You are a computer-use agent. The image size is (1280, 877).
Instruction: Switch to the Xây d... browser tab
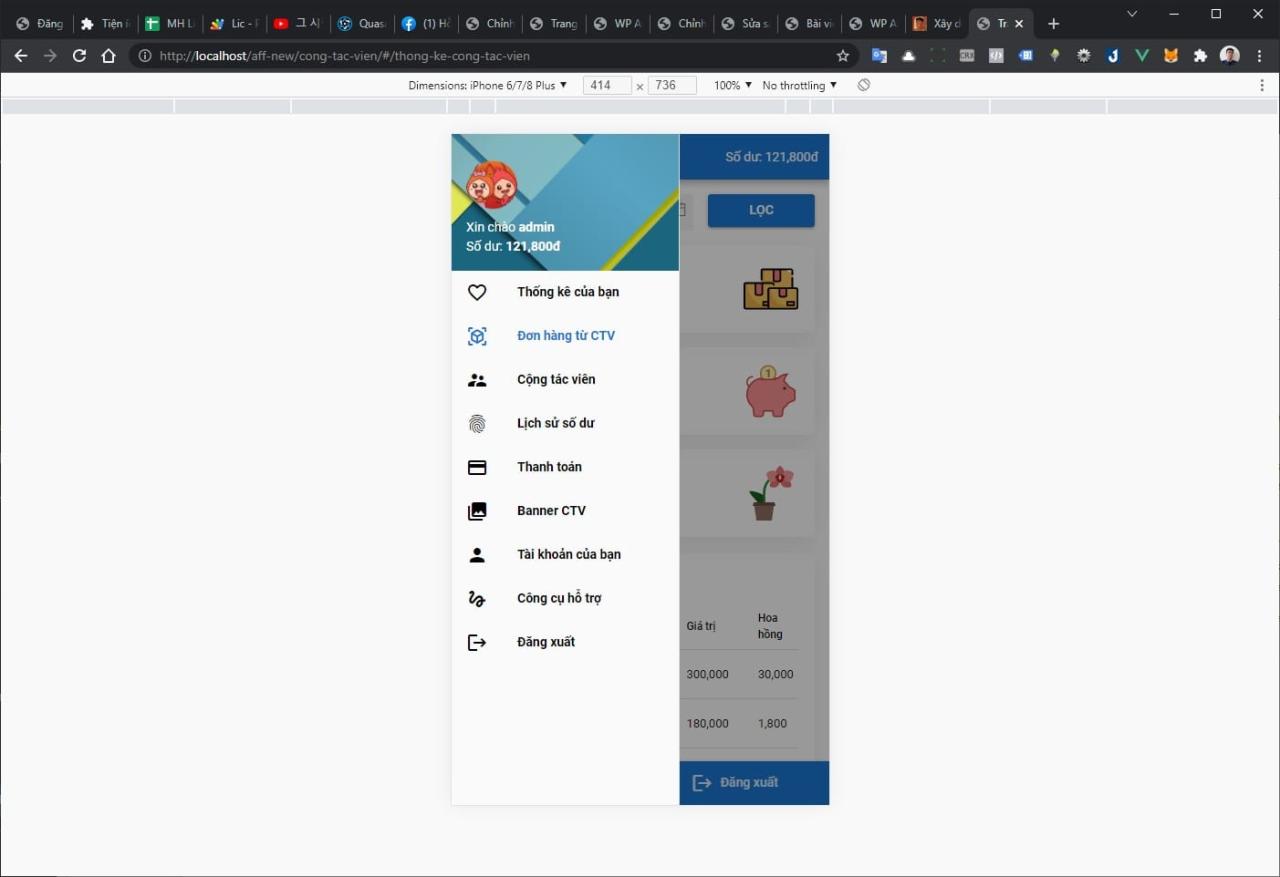pos(936,22)
